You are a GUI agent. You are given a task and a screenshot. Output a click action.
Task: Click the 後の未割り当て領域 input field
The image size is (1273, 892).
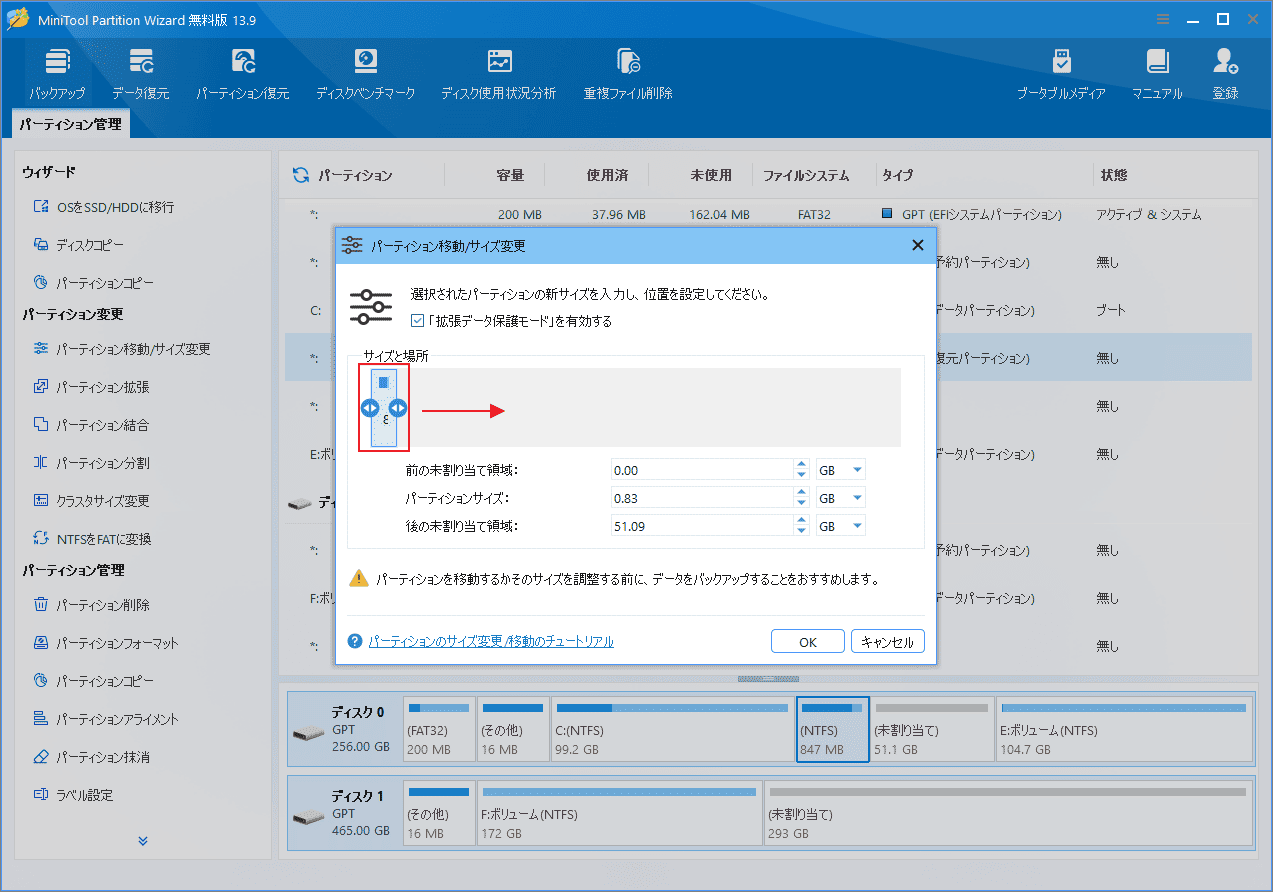(703, 526)
